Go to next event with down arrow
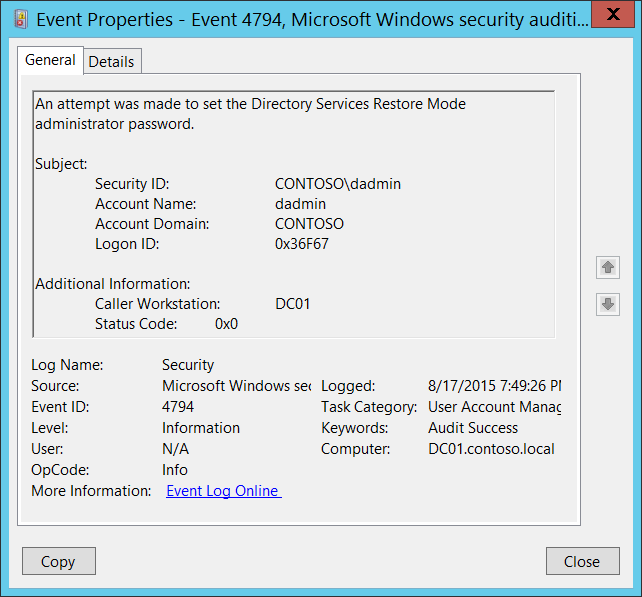642x597 pixels. pyautogui.click(x=607, y=304)
